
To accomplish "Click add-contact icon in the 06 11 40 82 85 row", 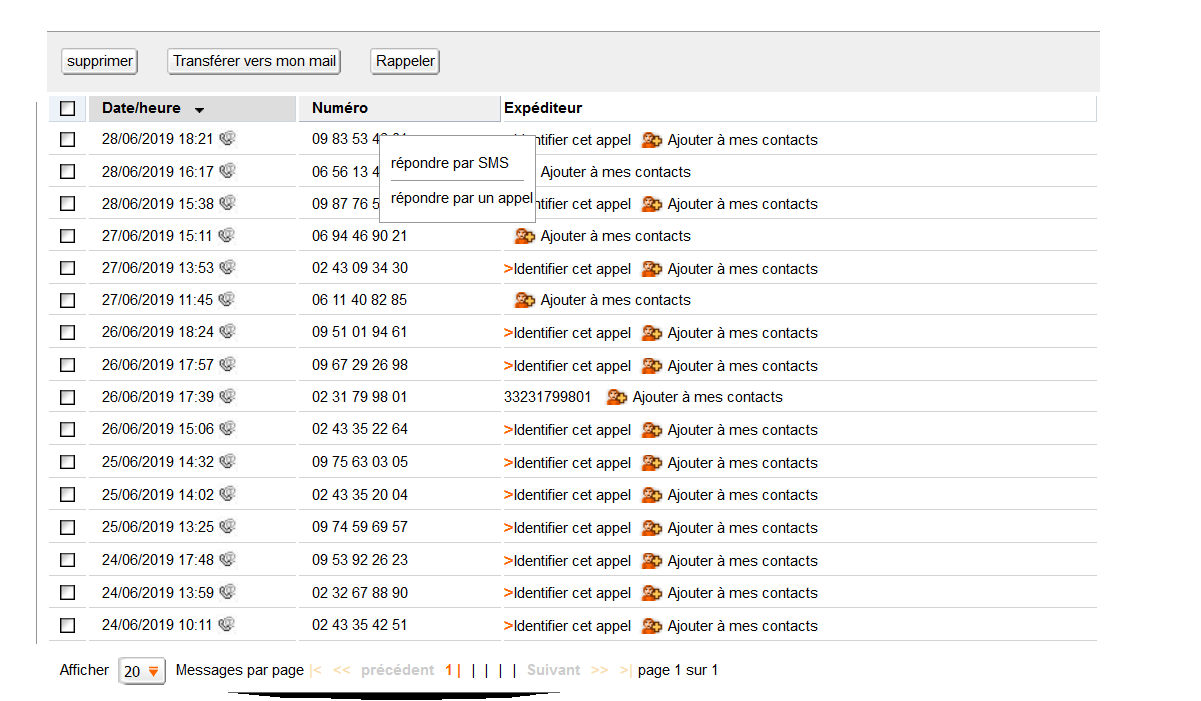I will pyautogui.click(x=525, y=300).
